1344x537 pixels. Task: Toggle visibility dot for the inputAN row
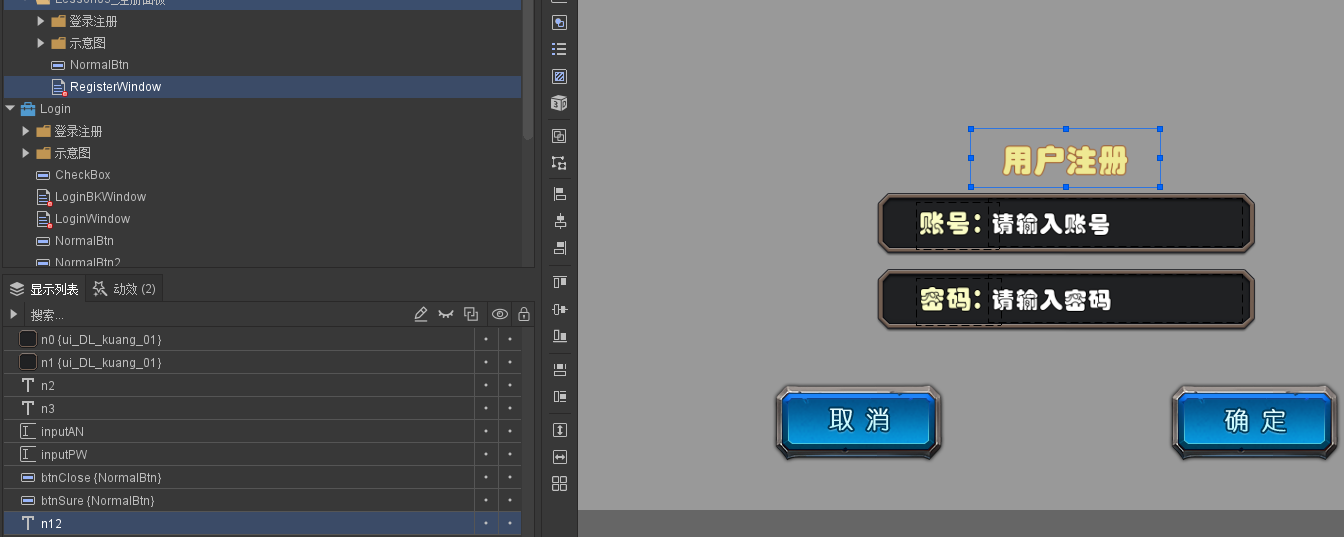[x=486, y=432]
